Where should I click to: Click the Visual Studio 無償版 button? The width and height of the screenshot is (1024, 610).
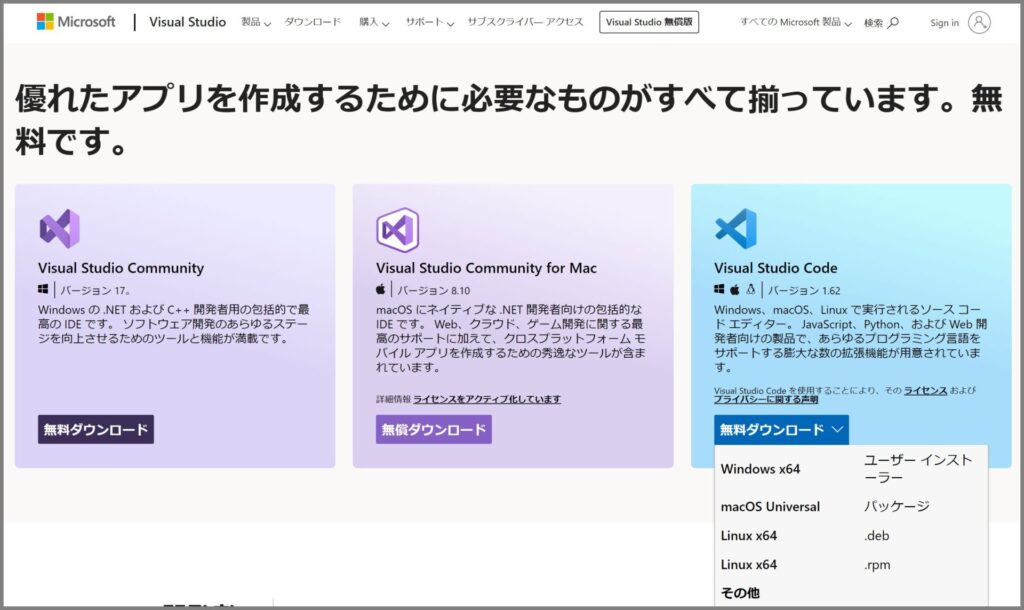pos(648,22)
